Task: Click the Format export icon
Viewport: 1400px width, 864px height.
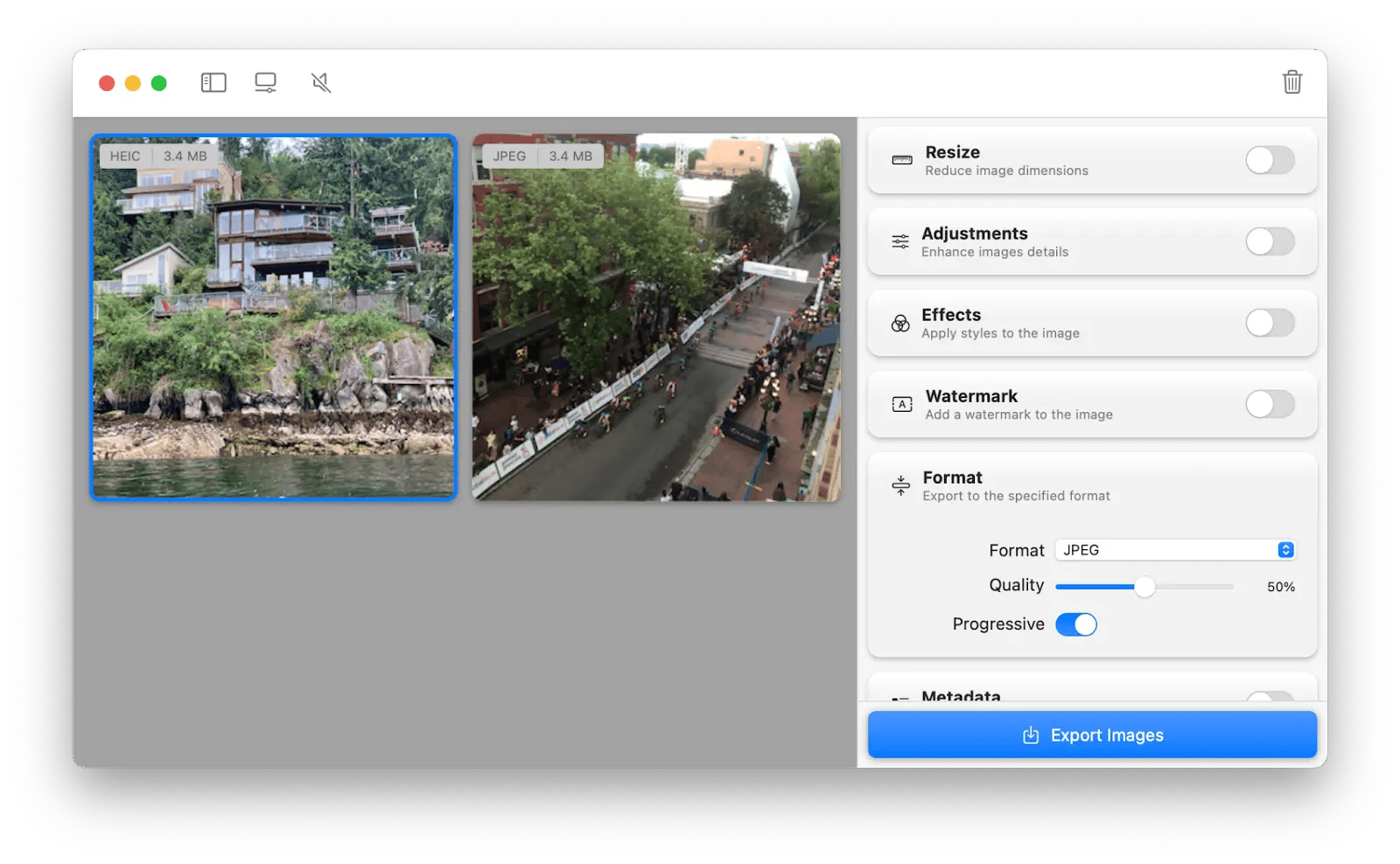Action: [x=900, y=486]
